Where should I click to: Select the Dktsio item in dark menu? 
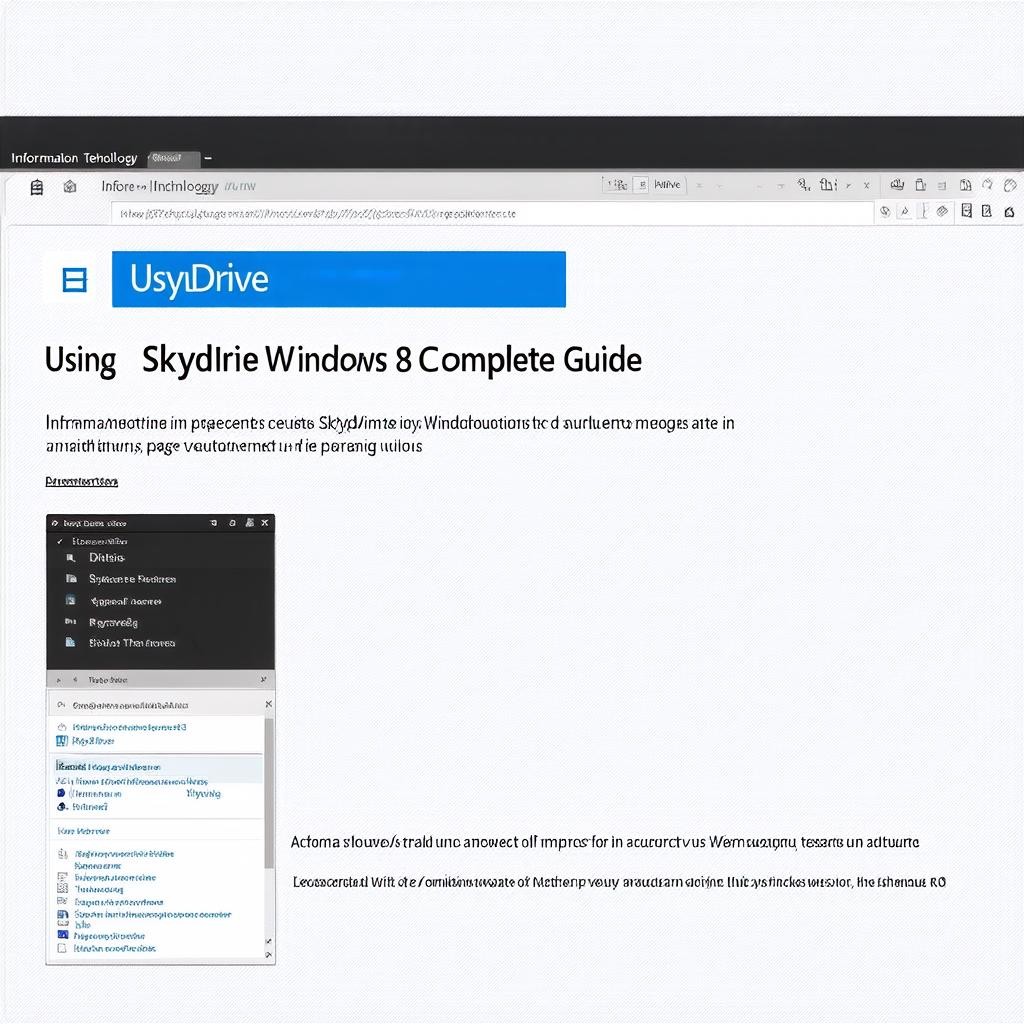click(x=107, y=557)
